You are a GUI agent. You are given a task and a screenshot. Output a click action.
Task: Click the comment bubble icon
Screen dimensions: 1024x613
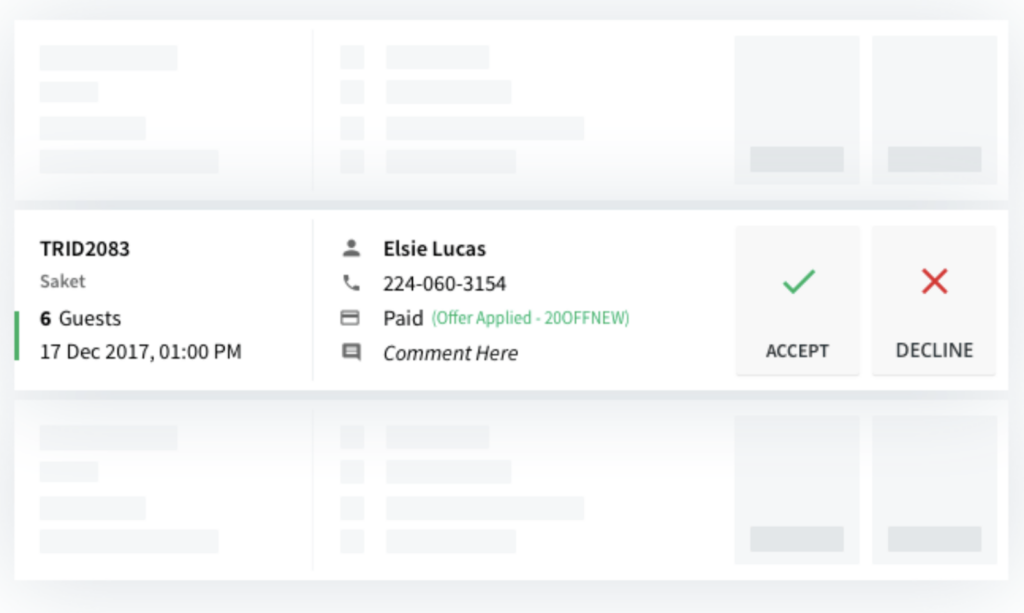pyautogui.click(x=351, y=353)
